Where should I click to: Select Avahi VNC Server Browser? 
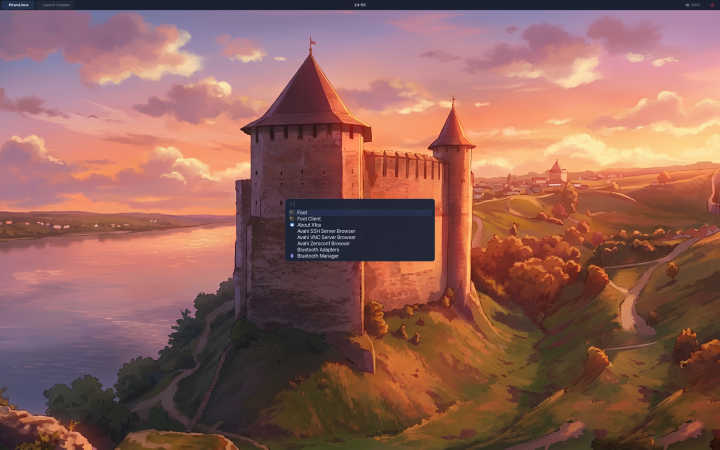360,237
